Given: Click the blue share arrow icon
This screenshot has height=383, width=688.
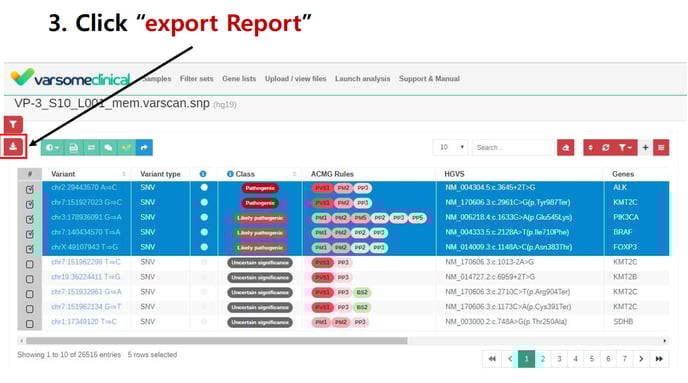Looking at the screenshot, I should 144,147.
